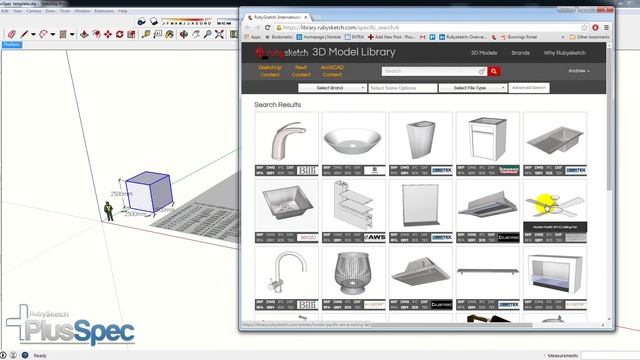Image resolution: width=640 pixels, height=360 pixels.
Task: Select the Paint Bucket tool
Action: [x=169, y=34]
